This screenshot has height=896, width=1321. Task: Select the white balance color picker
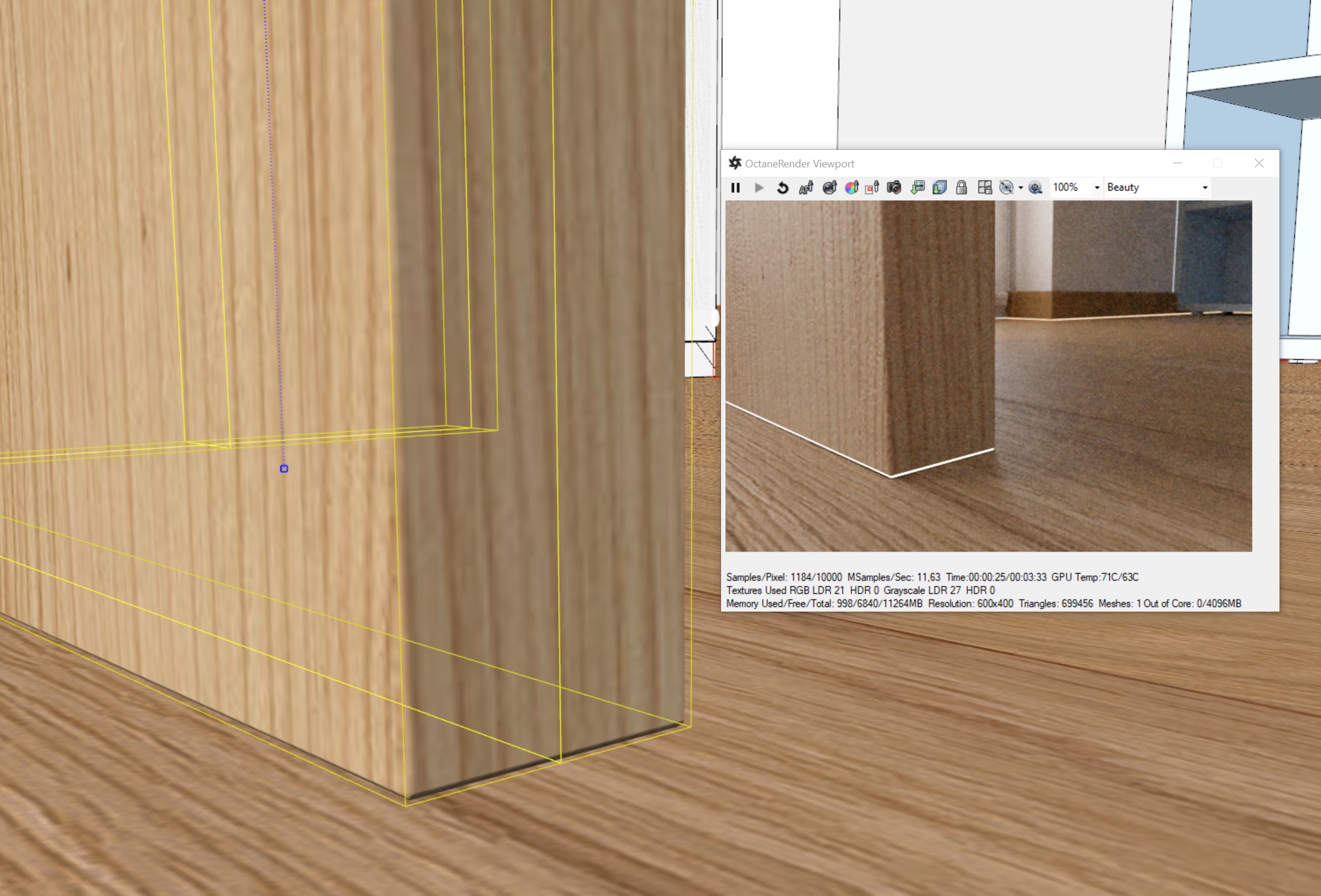(852, 187)
